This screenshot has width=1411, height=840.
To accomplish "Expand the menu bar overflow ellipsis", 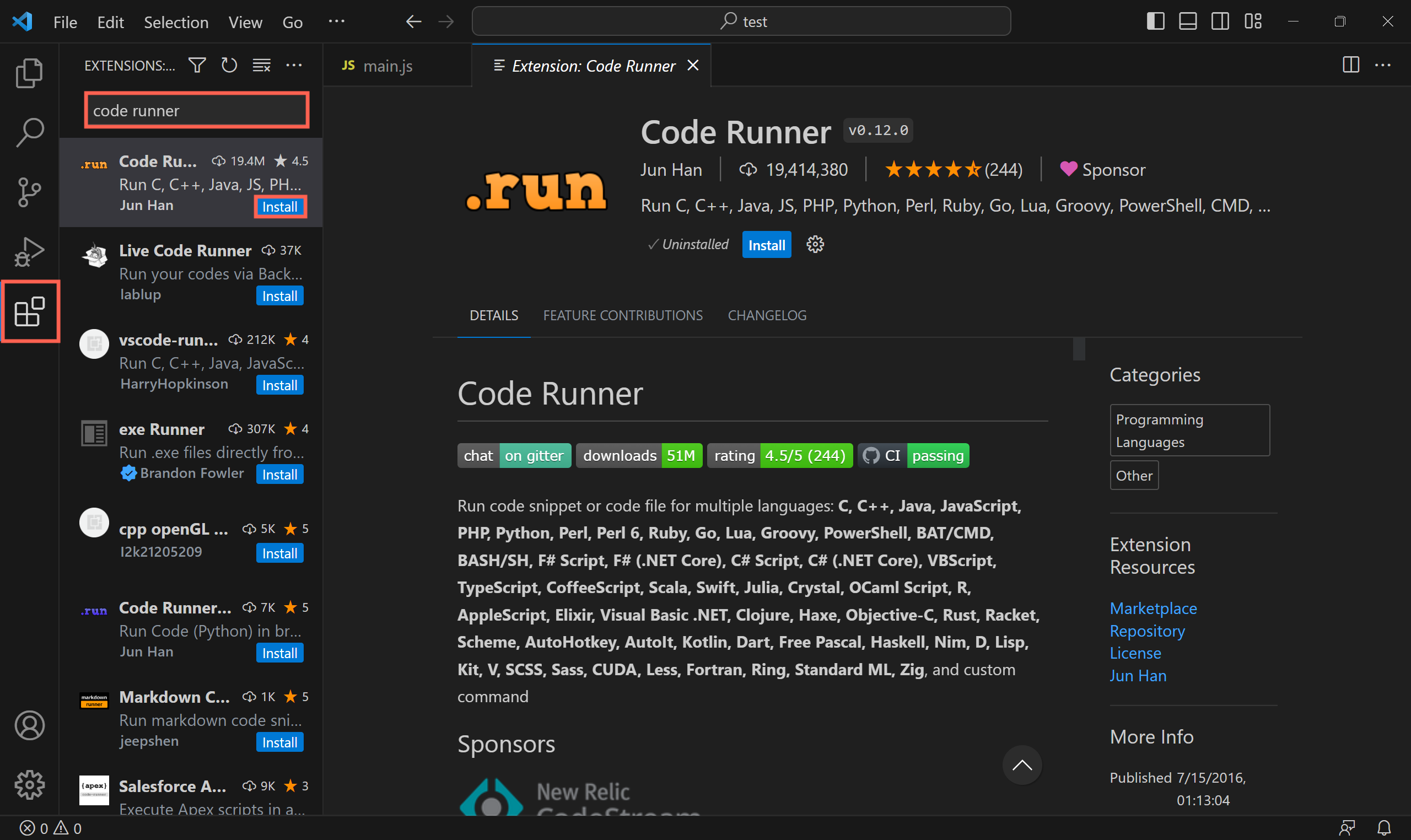I will [x=336, y=21].
